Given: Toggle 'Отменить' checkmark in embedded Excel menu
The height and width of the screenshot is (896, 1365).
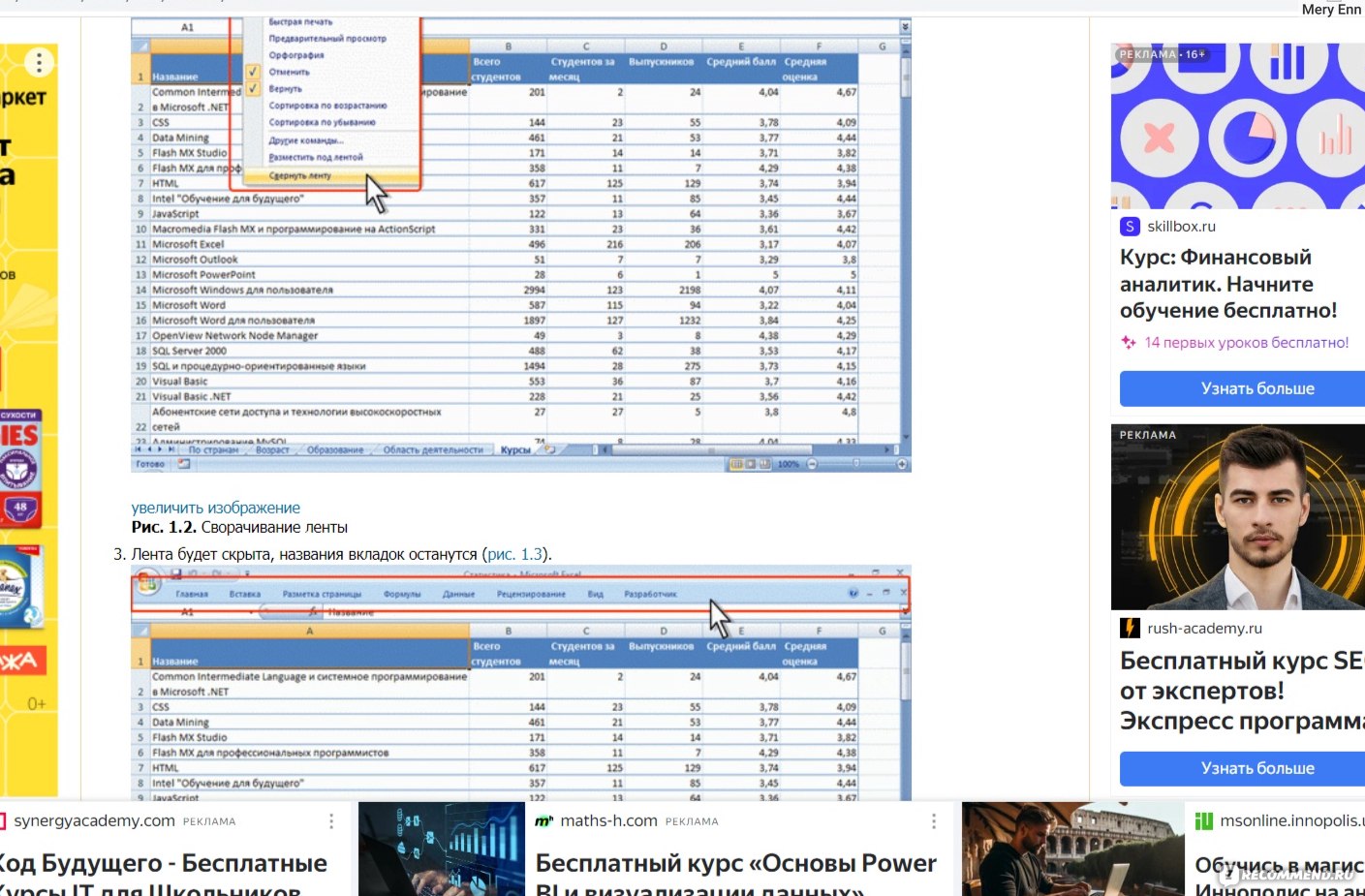Looking at the screenshot, I should tap(252, 72).
